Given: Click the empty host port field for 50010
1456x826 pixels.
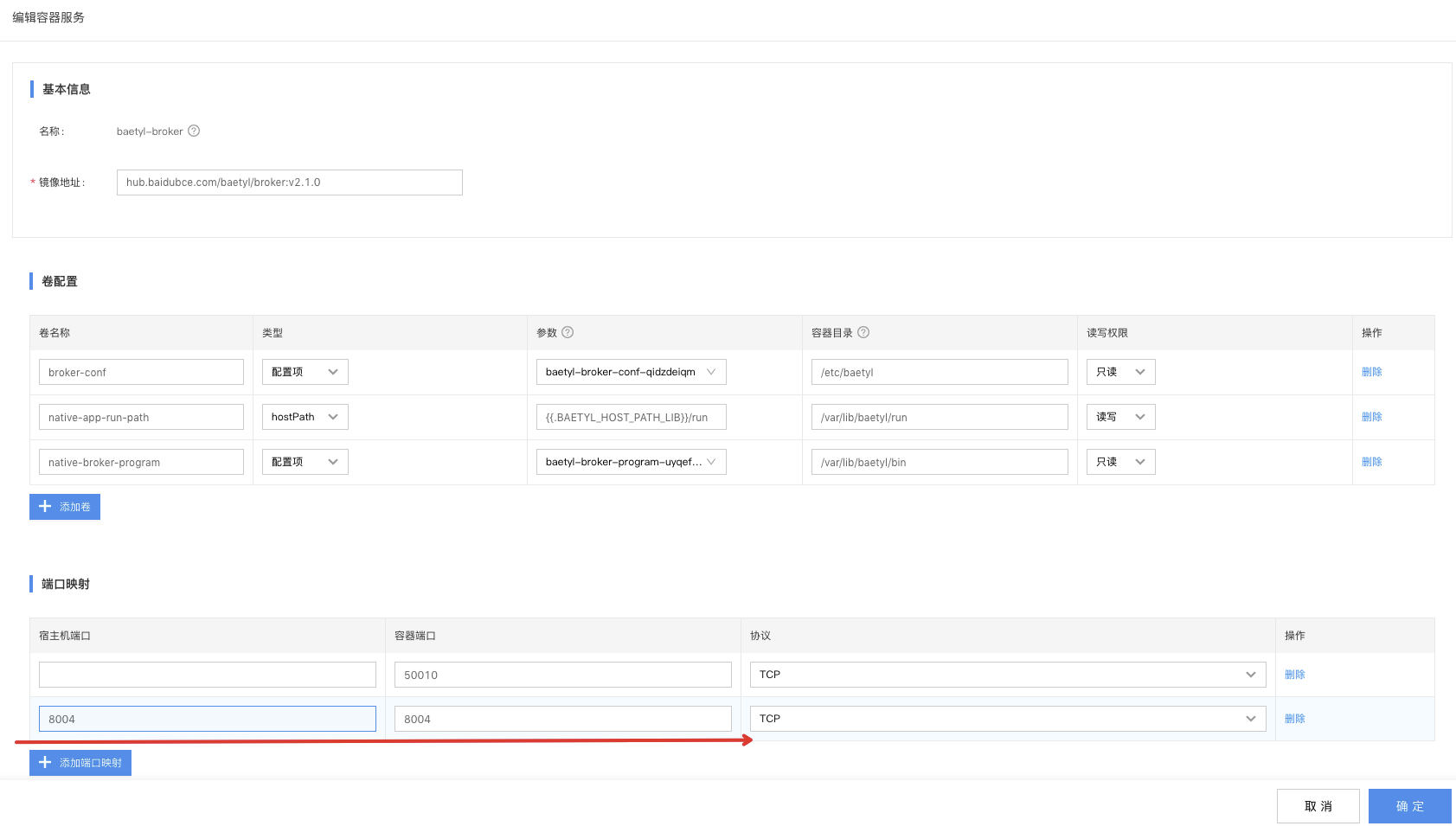Looking at the screenshot, I should click(x=208, y=675).
